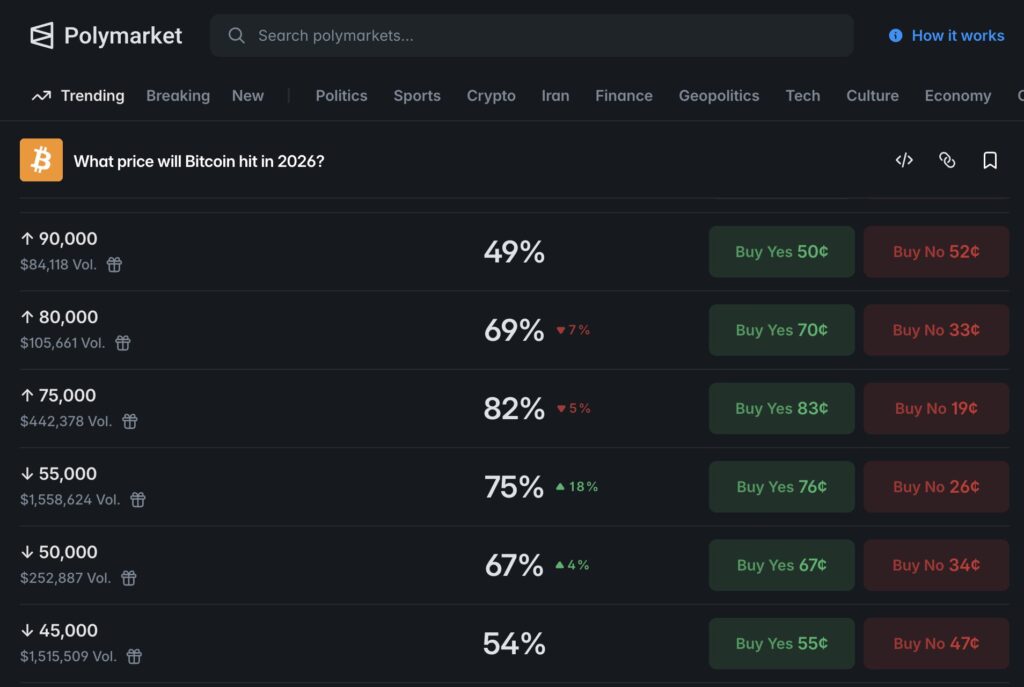Click the Bitcoin market thumbnail icon
1024x687 pixels.
click(x=40, y=160)
